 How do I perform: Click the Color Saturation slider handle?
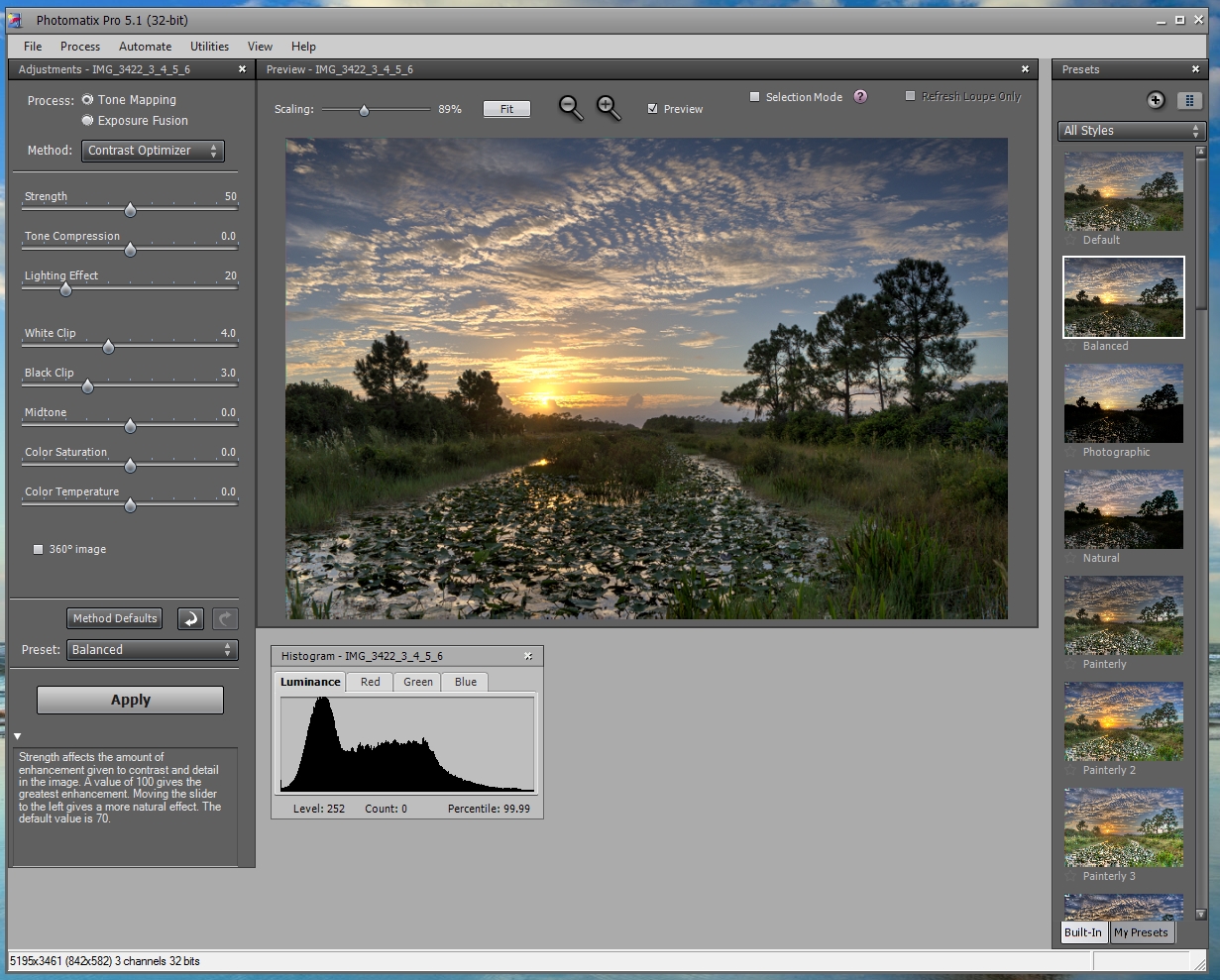130,466
